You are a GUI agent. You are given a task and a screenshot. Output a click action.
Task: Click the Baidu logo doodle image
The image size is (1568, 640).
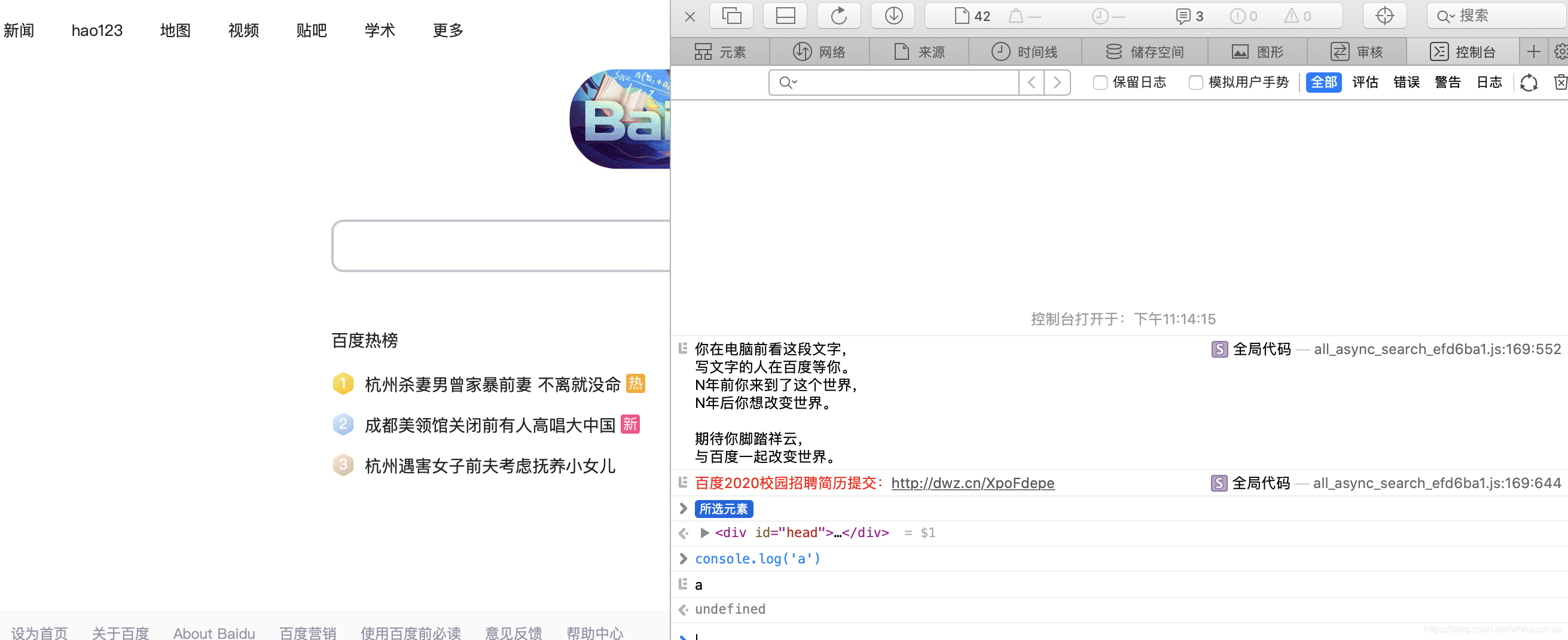click(x=620, y=119)
